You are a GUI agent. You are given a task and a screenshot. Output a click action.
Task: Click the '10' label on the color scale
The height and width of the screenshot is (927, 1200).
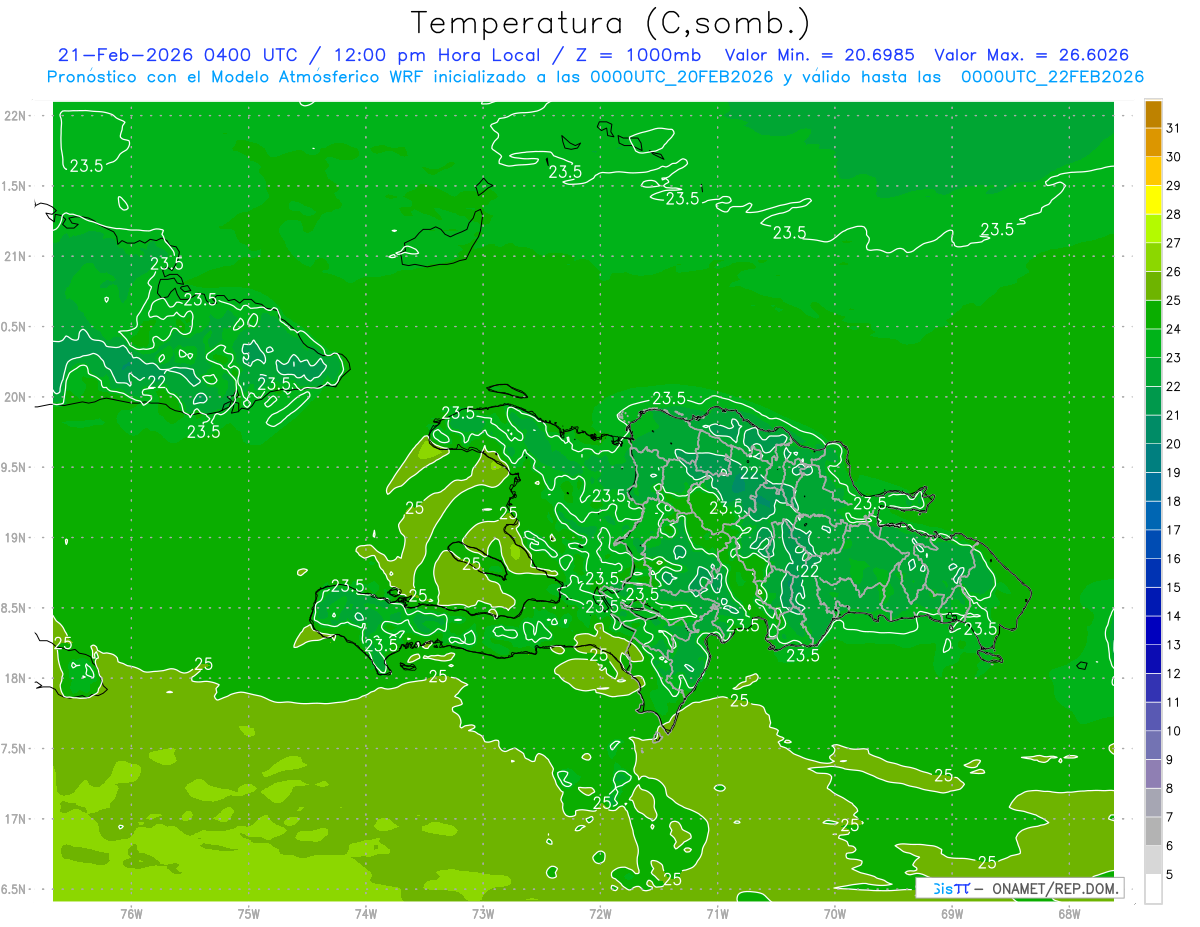click(1174, 731)
